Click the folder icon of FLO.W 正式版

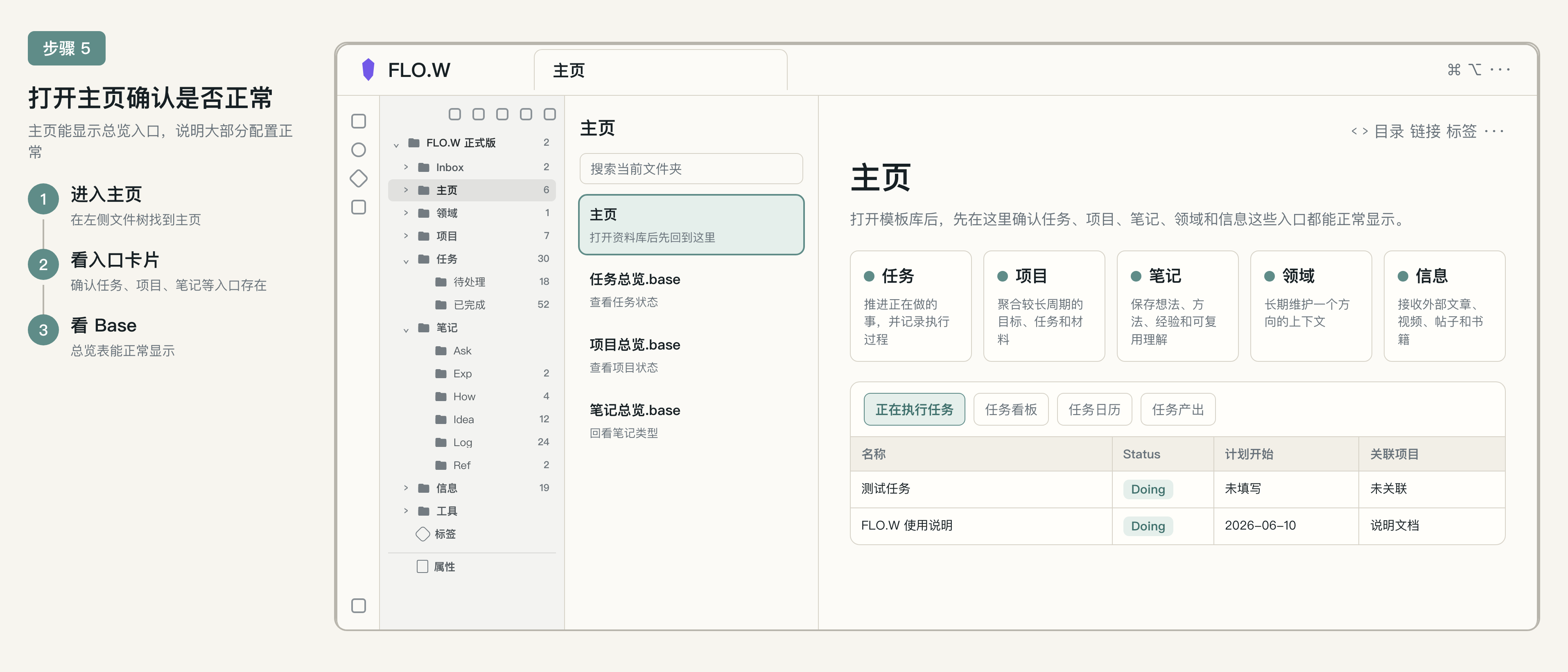[414, 142]
